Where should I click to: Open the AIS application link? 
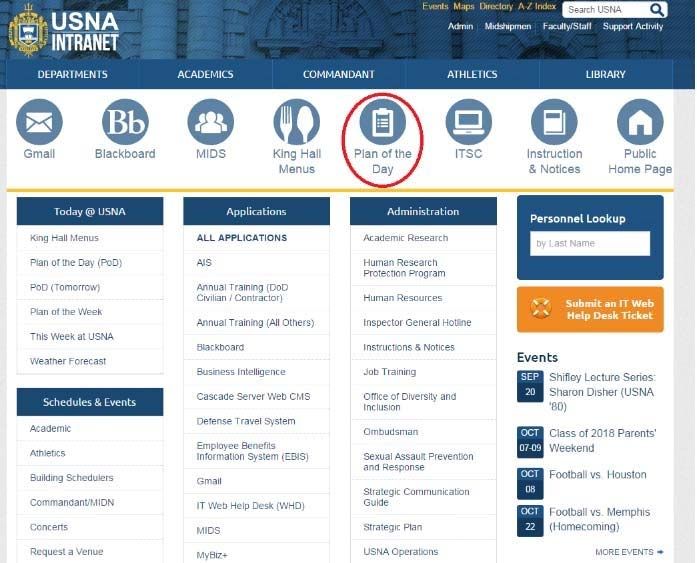[x=204, y=263]
